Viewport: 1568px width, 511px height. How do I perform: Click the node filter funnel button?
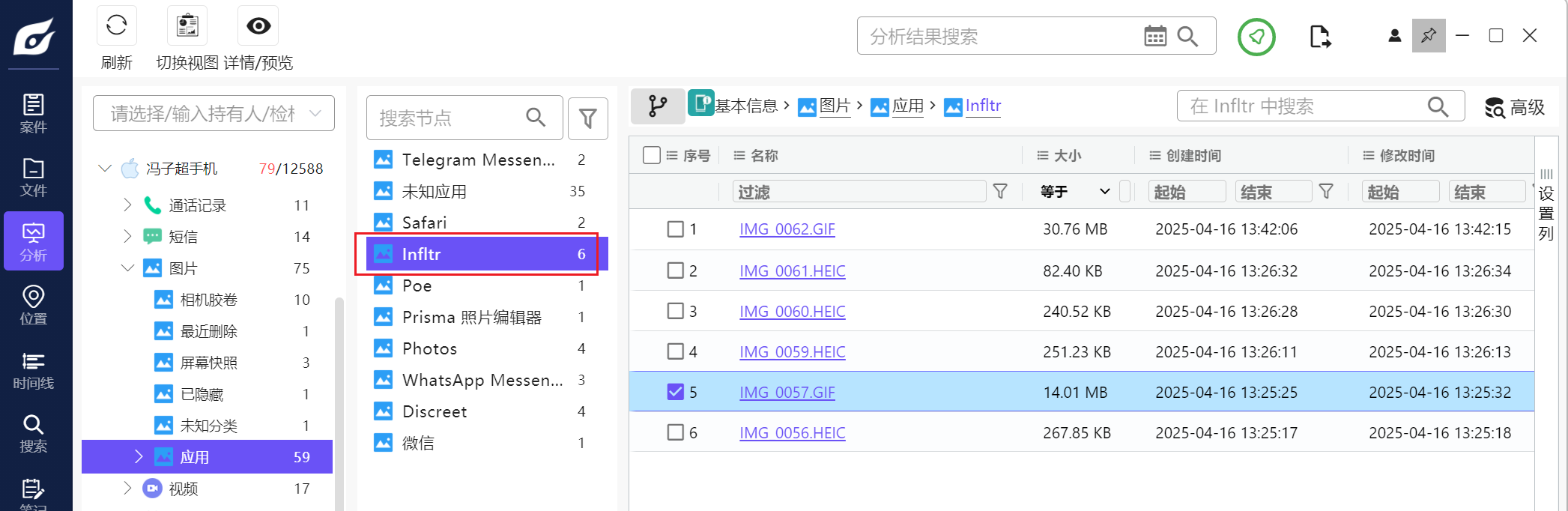point(587,118)
